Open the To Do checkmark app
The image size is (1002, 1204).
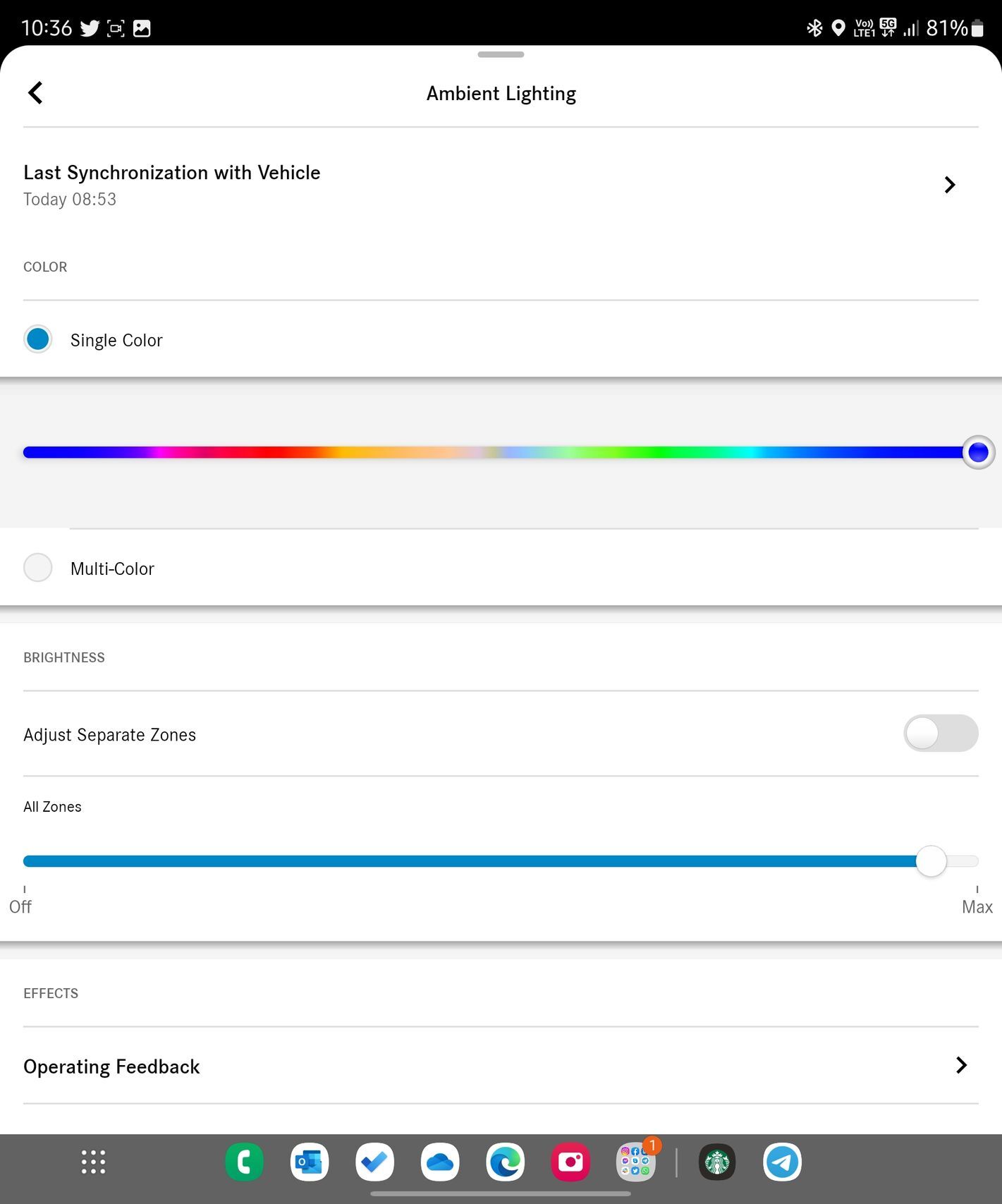click(x=374, y=1162)
